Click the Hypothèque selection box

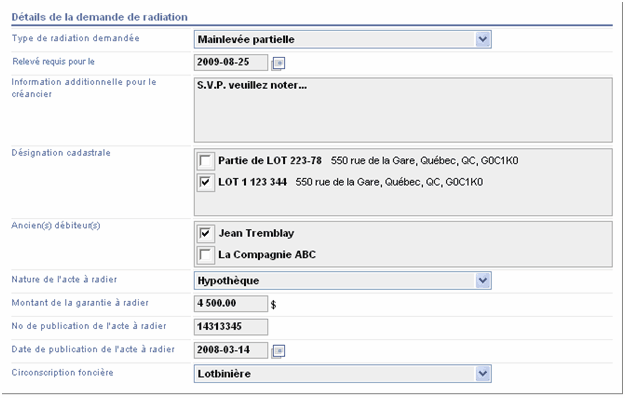tap(342, 280)
